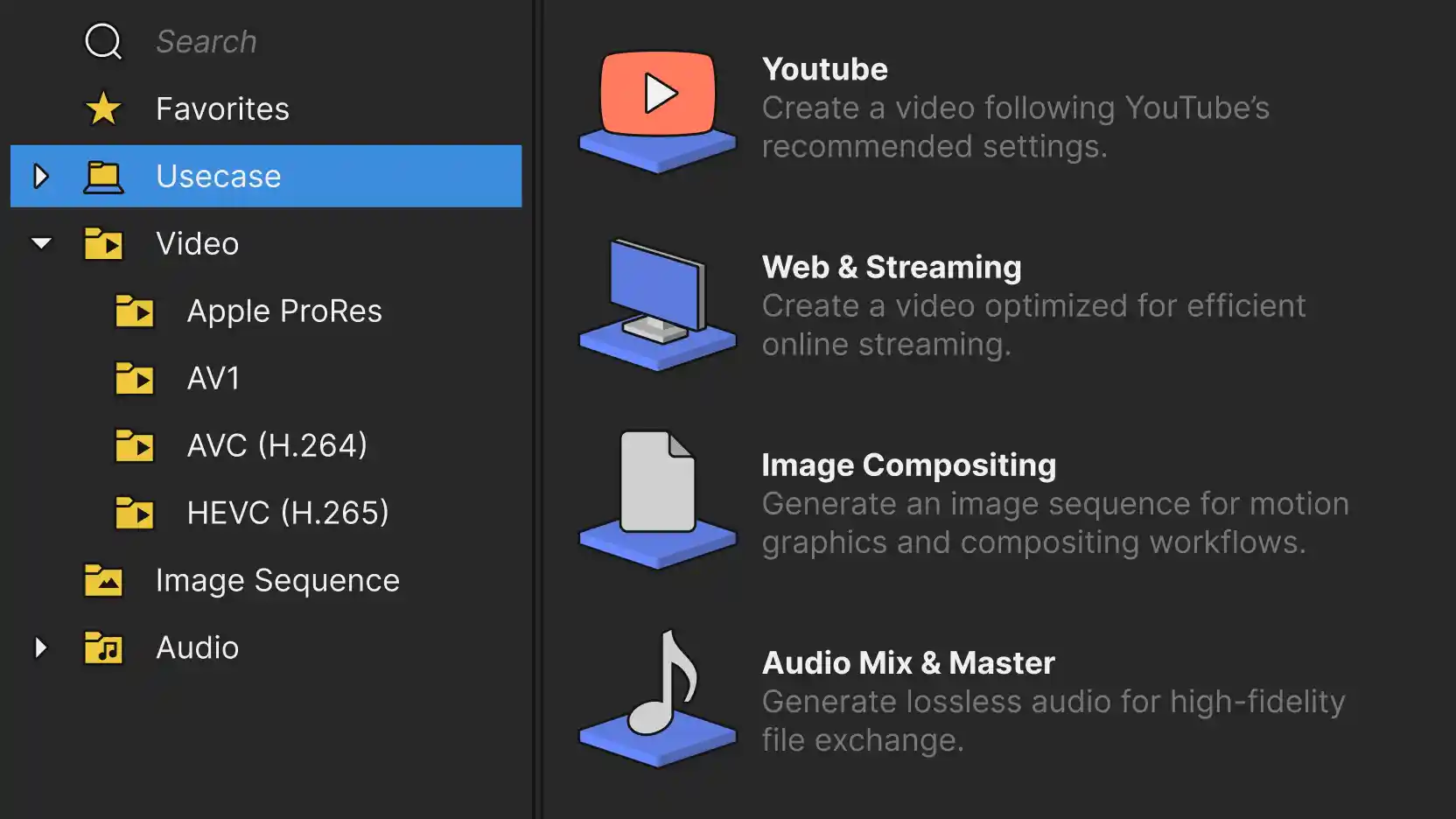1456x819 pixels.
Task: Open the Image Sequence category
Action: (x=277, y=581)
